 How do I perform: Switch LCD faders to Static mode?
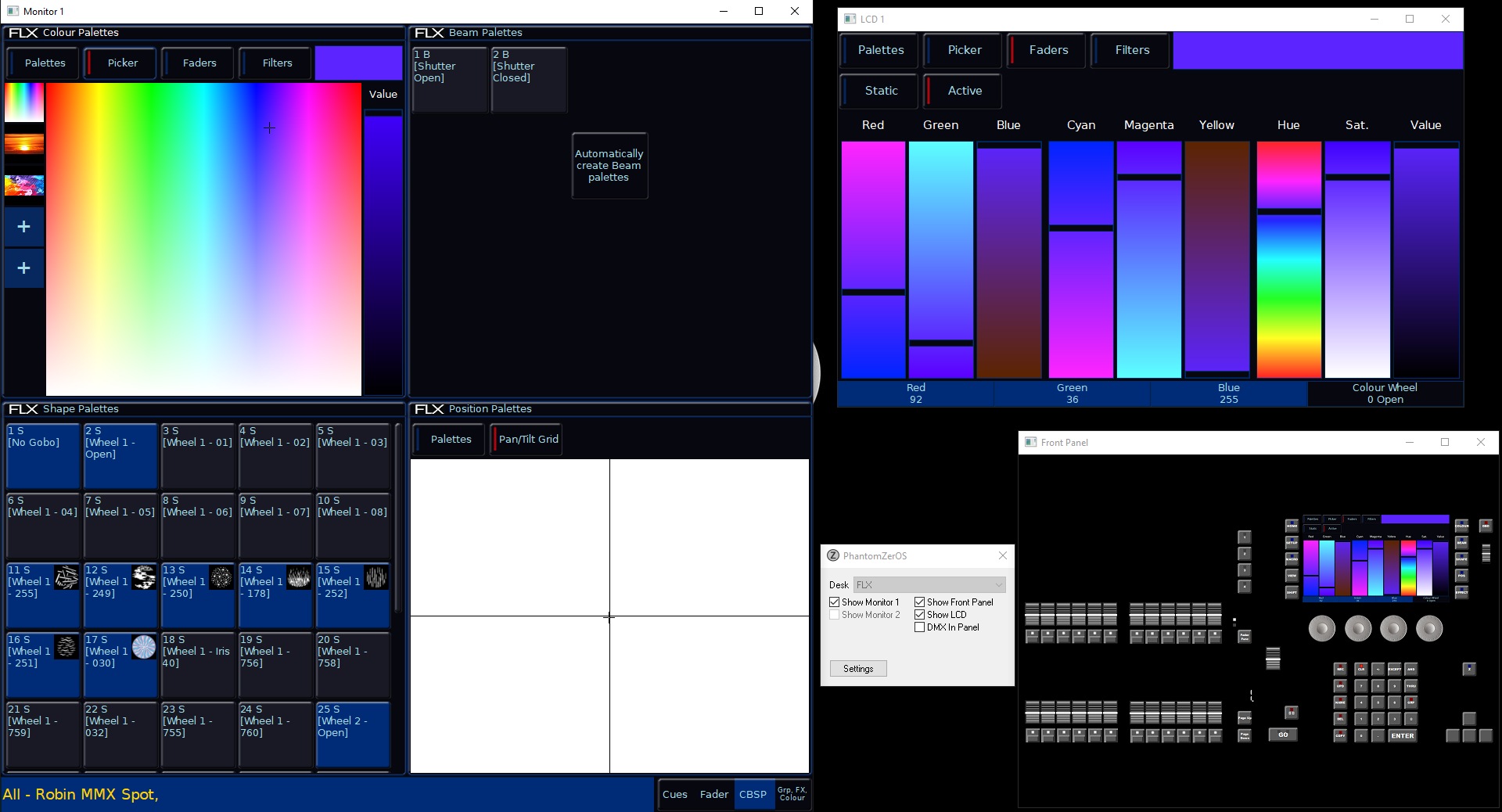click(x=881, y=91)
